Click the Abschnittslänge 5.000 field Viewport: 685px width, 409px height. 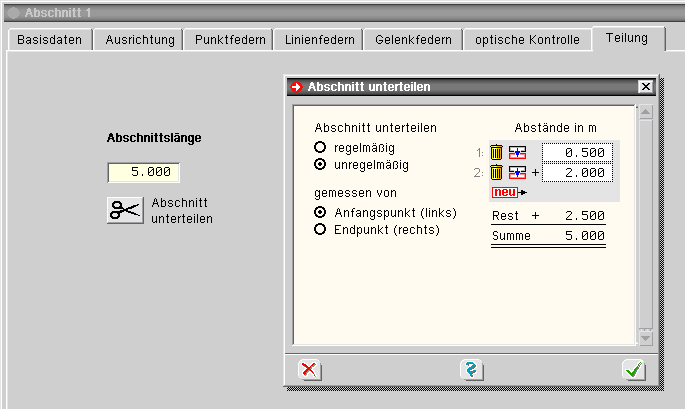coord(144,172)
